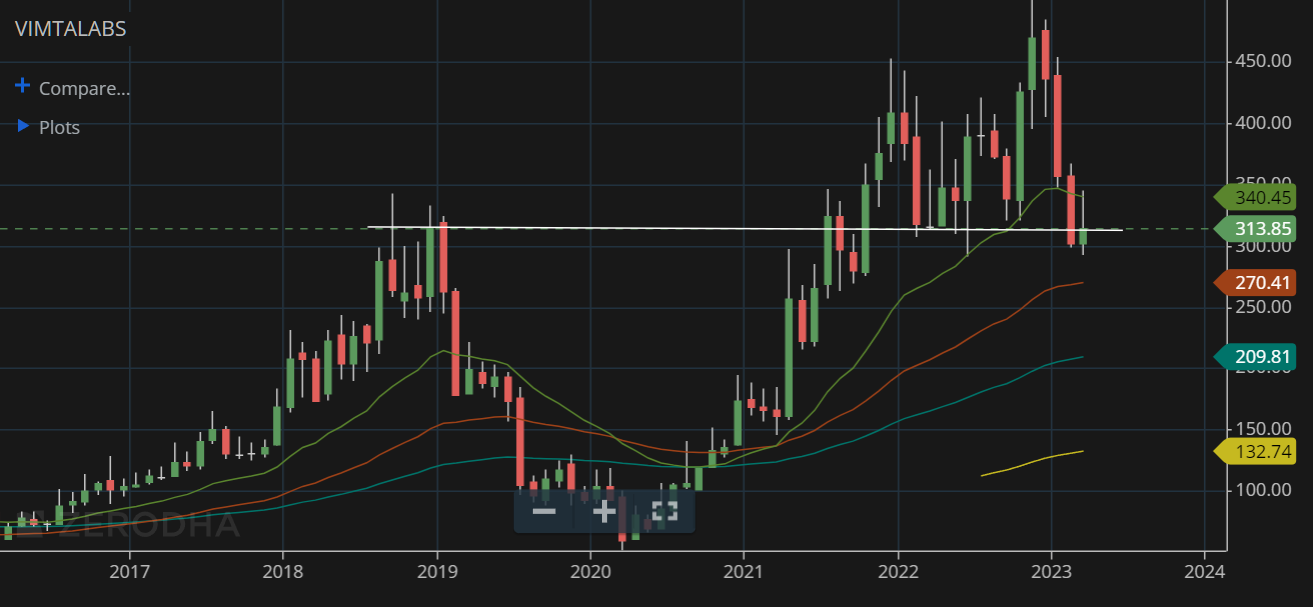Click the 2019 label on time axis

437,571
